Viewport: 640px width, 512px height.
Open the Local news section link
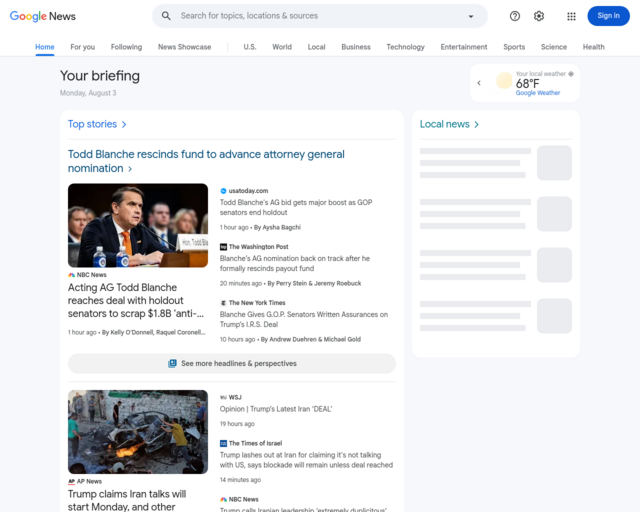[x=444, y=124]
